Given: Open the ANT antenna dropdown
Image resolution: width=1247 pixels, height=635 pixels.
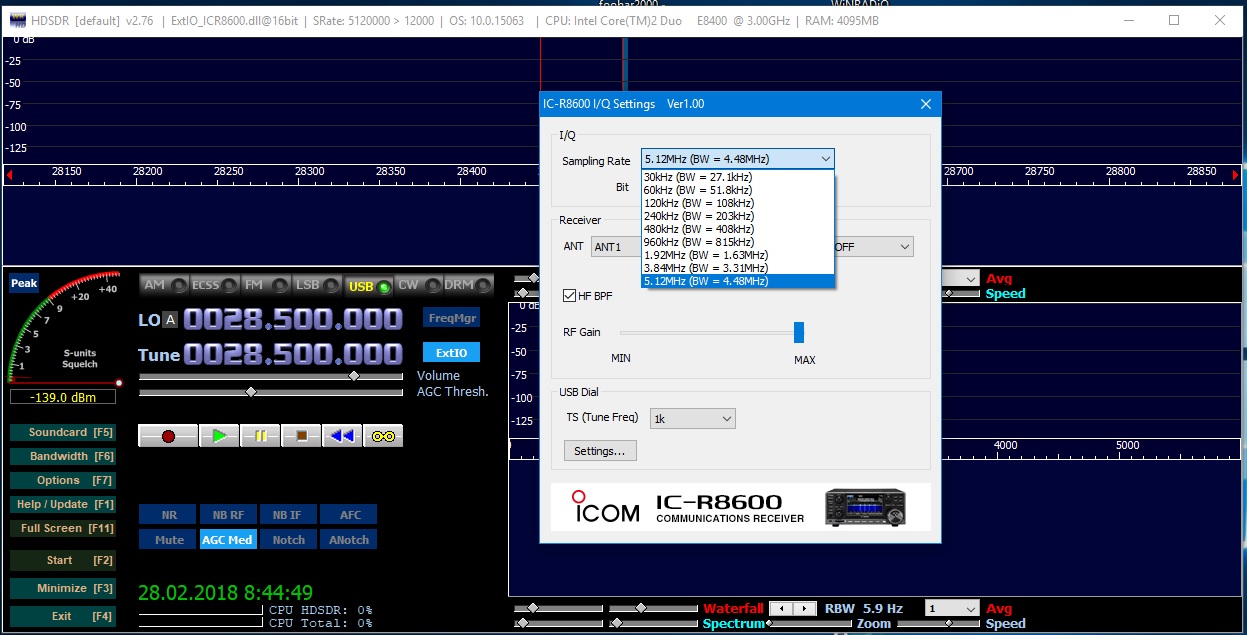Looking at the screenshot, I should click(615, 247).
